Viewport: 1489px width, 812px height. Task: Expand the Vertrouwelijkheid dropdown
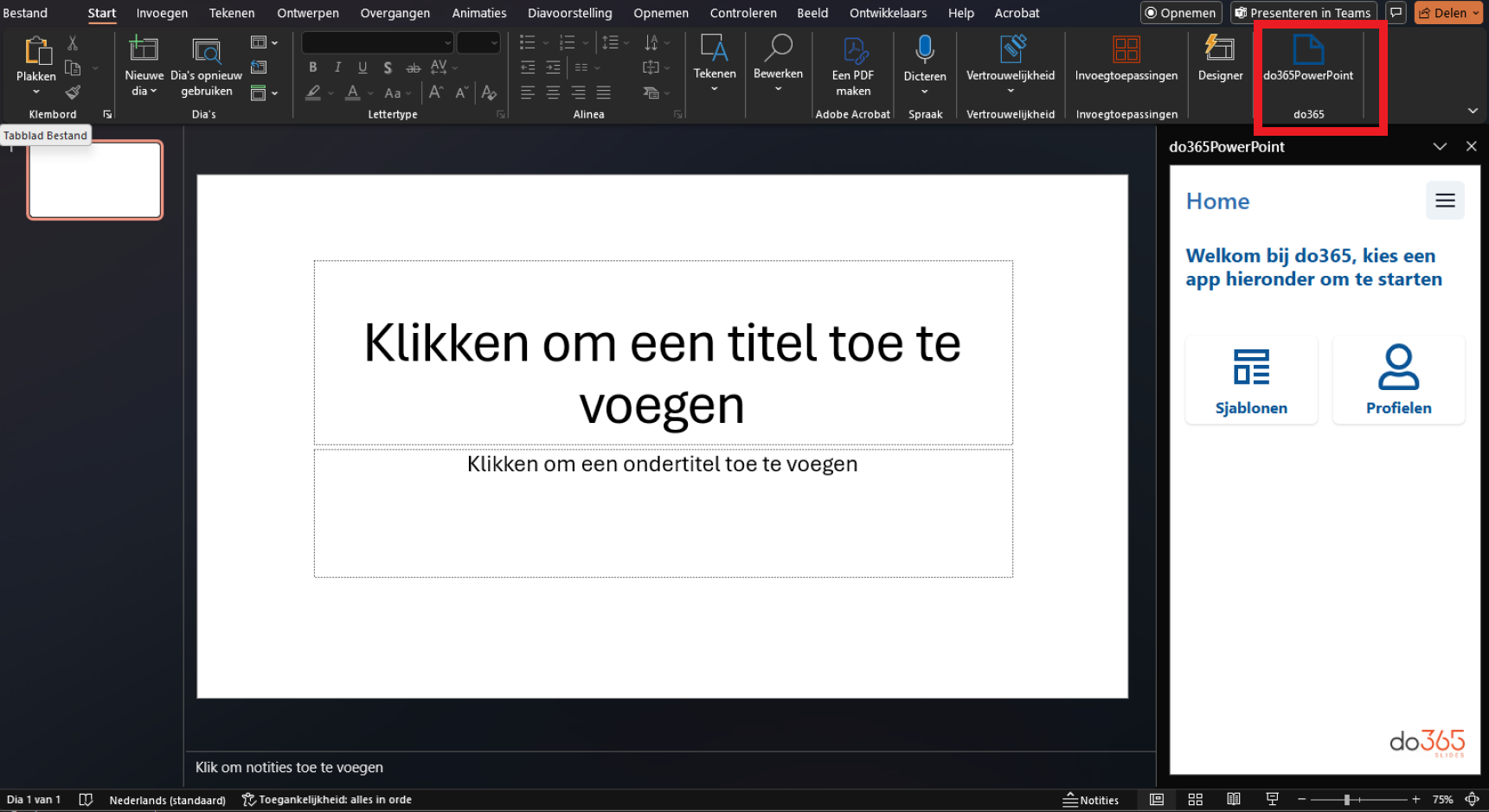[1010, 91]
